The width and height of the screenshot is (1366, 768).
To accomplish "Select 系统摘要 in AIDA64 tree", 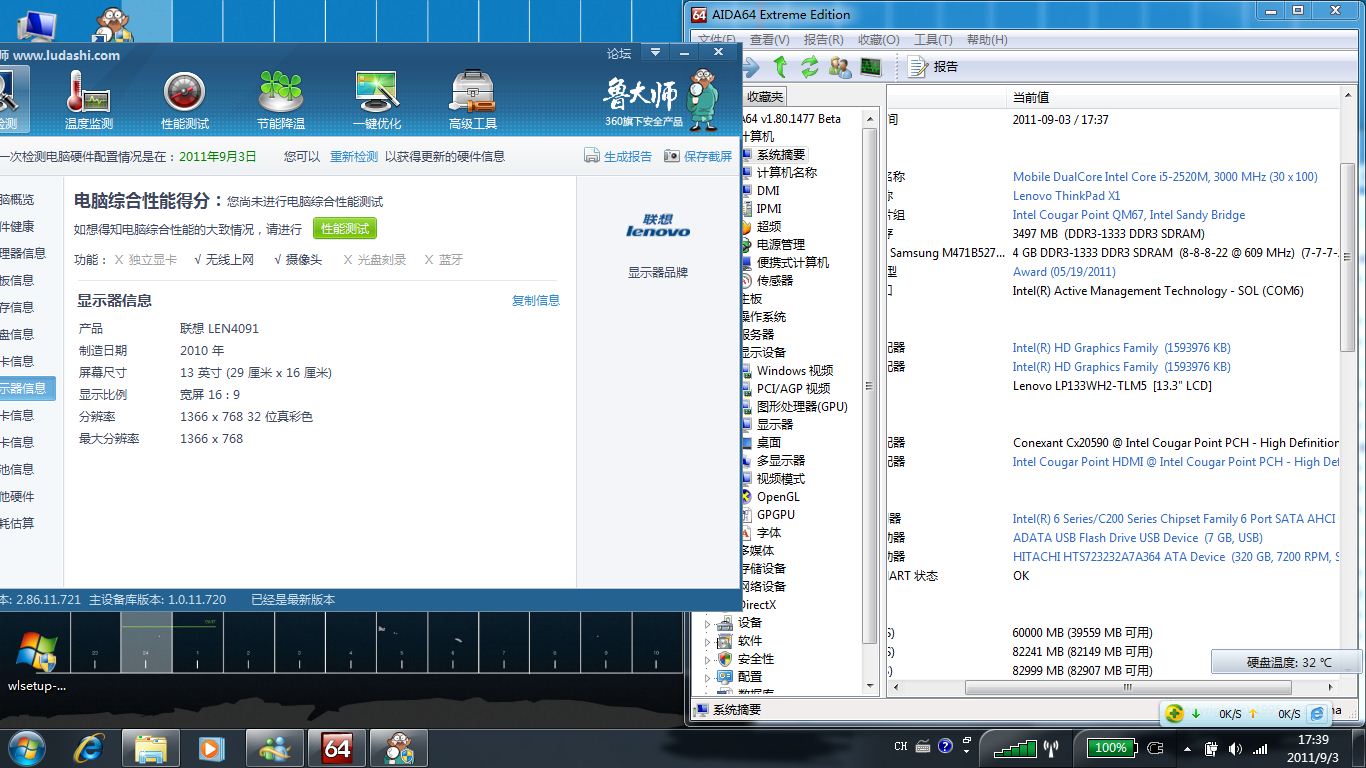I will click(780, 155).
